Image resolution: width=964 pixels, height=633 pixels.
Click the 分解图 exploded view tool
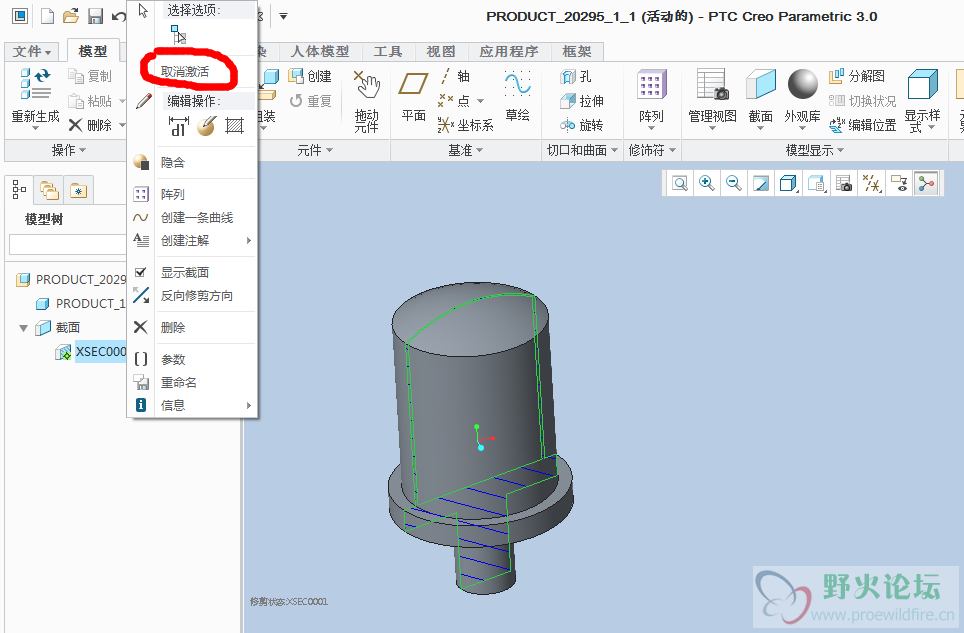(x=857, y=76)
